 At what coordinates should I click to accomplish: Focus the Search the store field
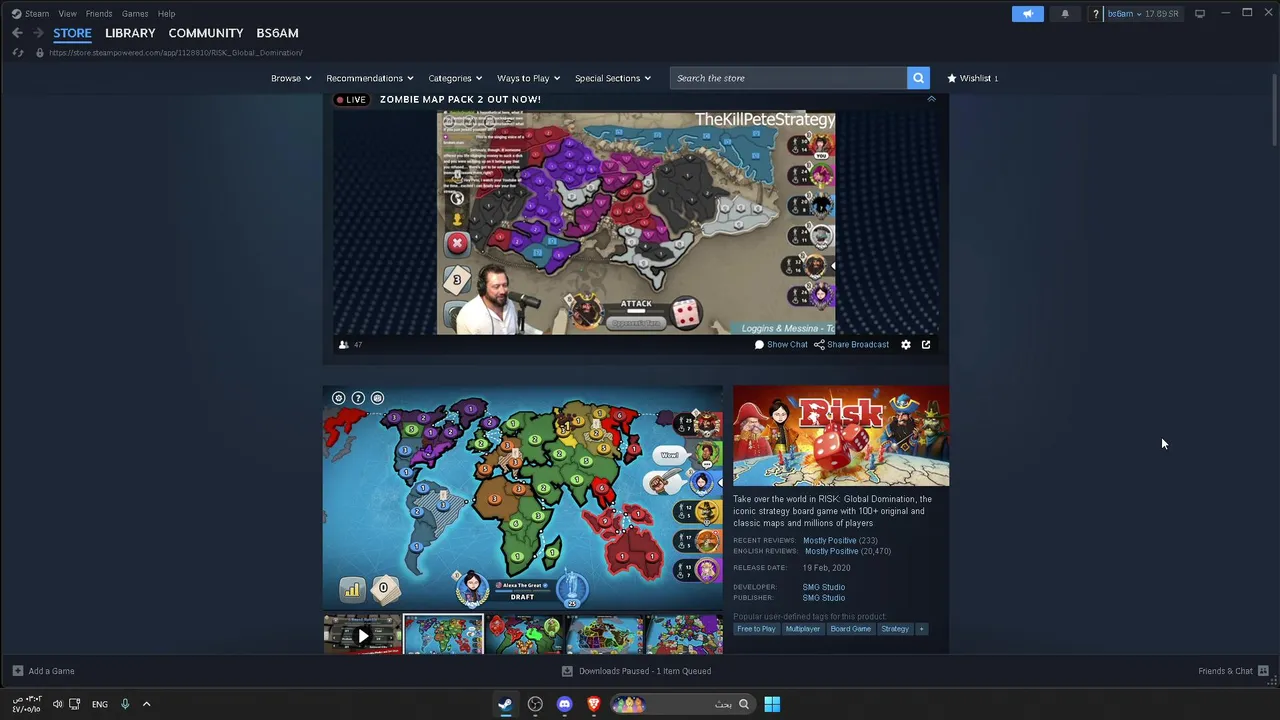788,78
